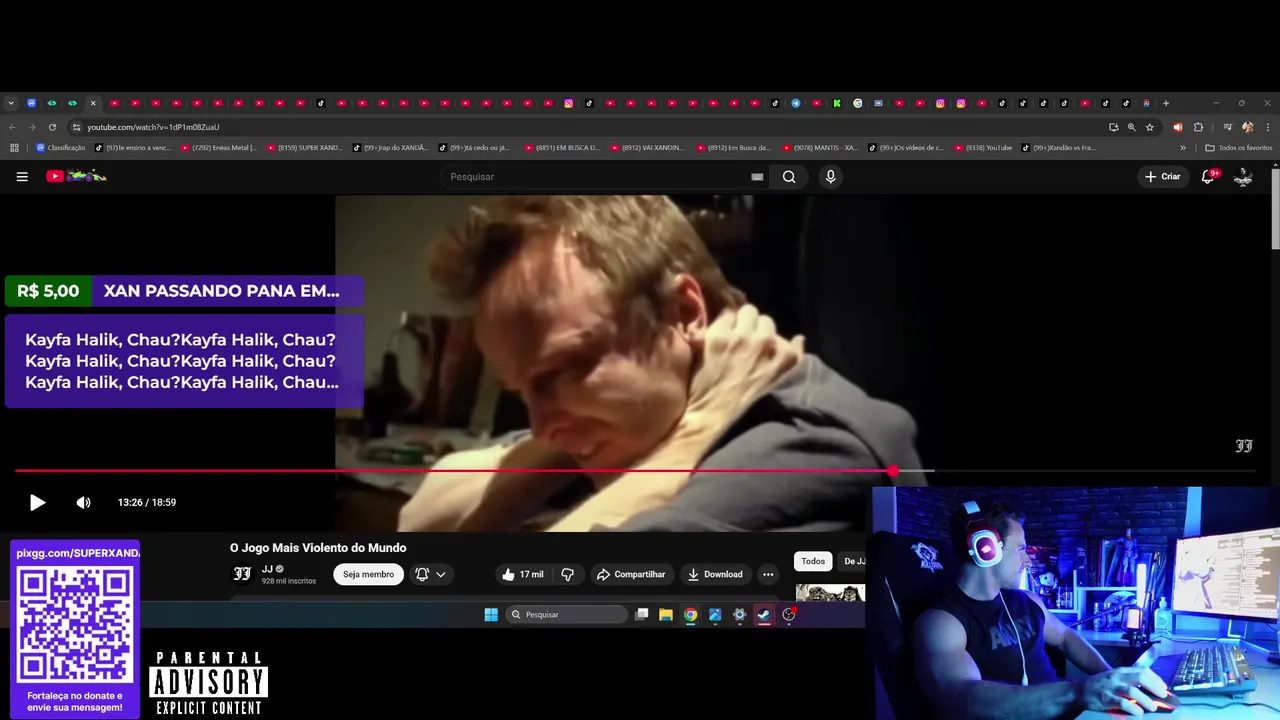
Task: Click the YouTube logo to go home
Action: click(x=76, y=176)
